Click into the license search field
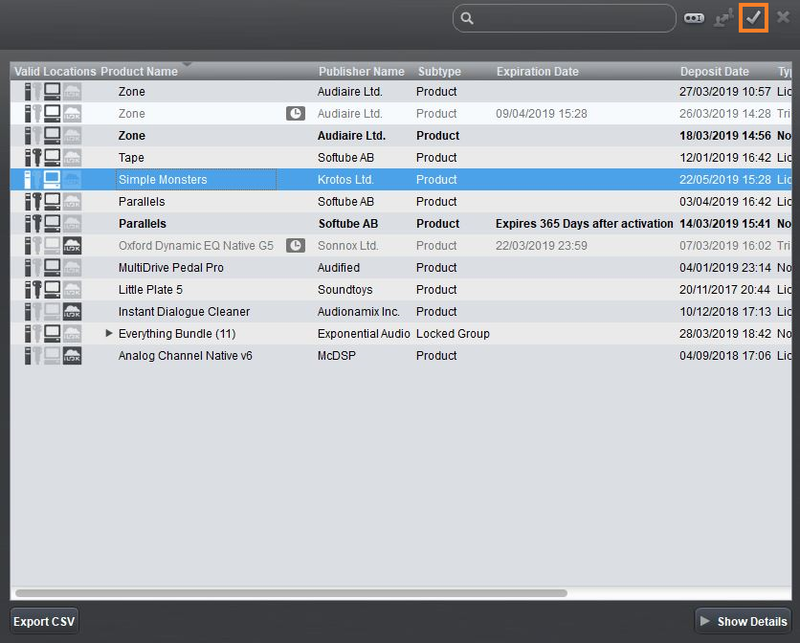 point(564,18)
